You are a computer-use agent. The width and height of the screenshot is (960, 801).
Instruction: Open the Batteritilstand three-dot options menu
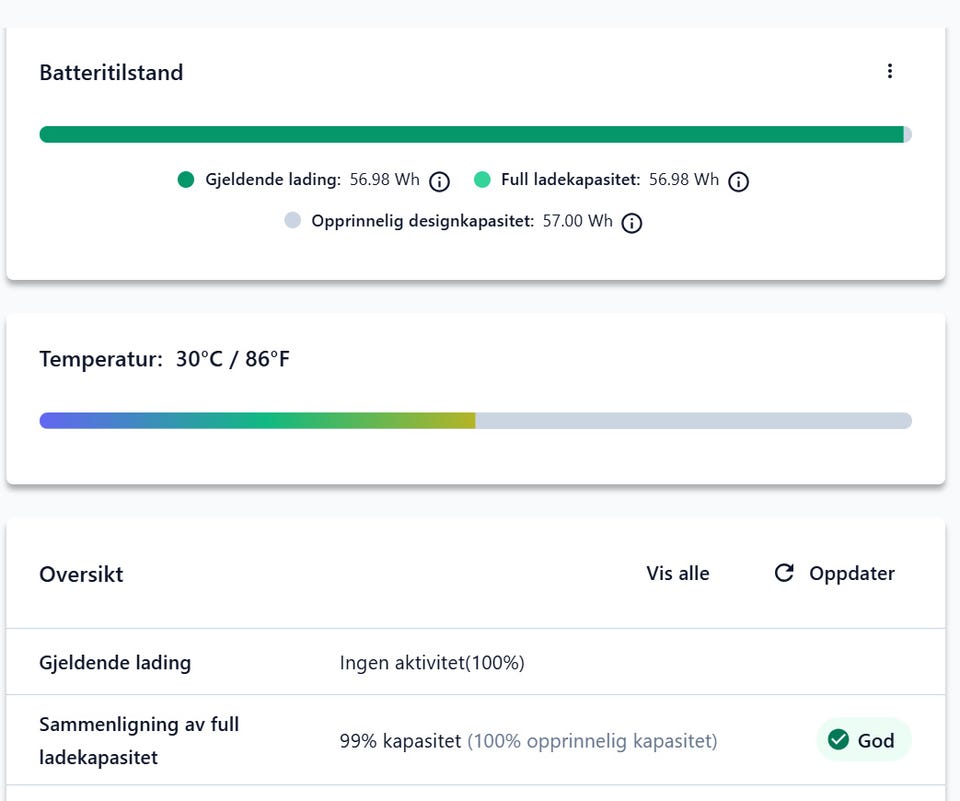click(x=890, y=71)
